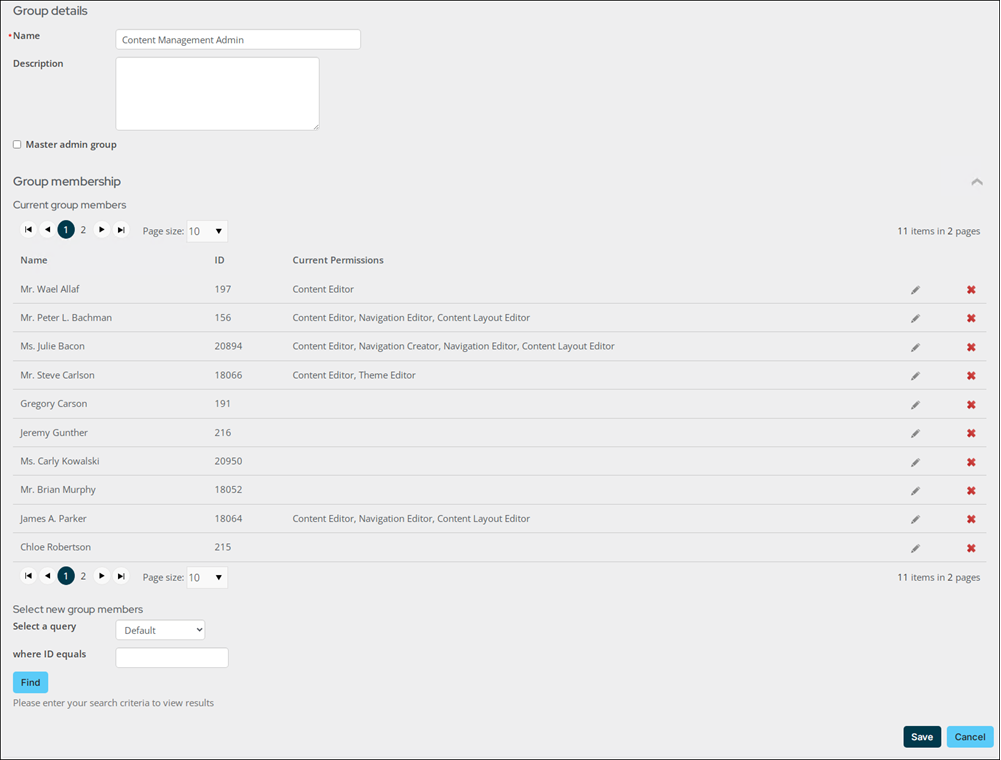1001x760 pixels.
Task: Select page 1 in top pager
Action: click(x=66, y=230)
